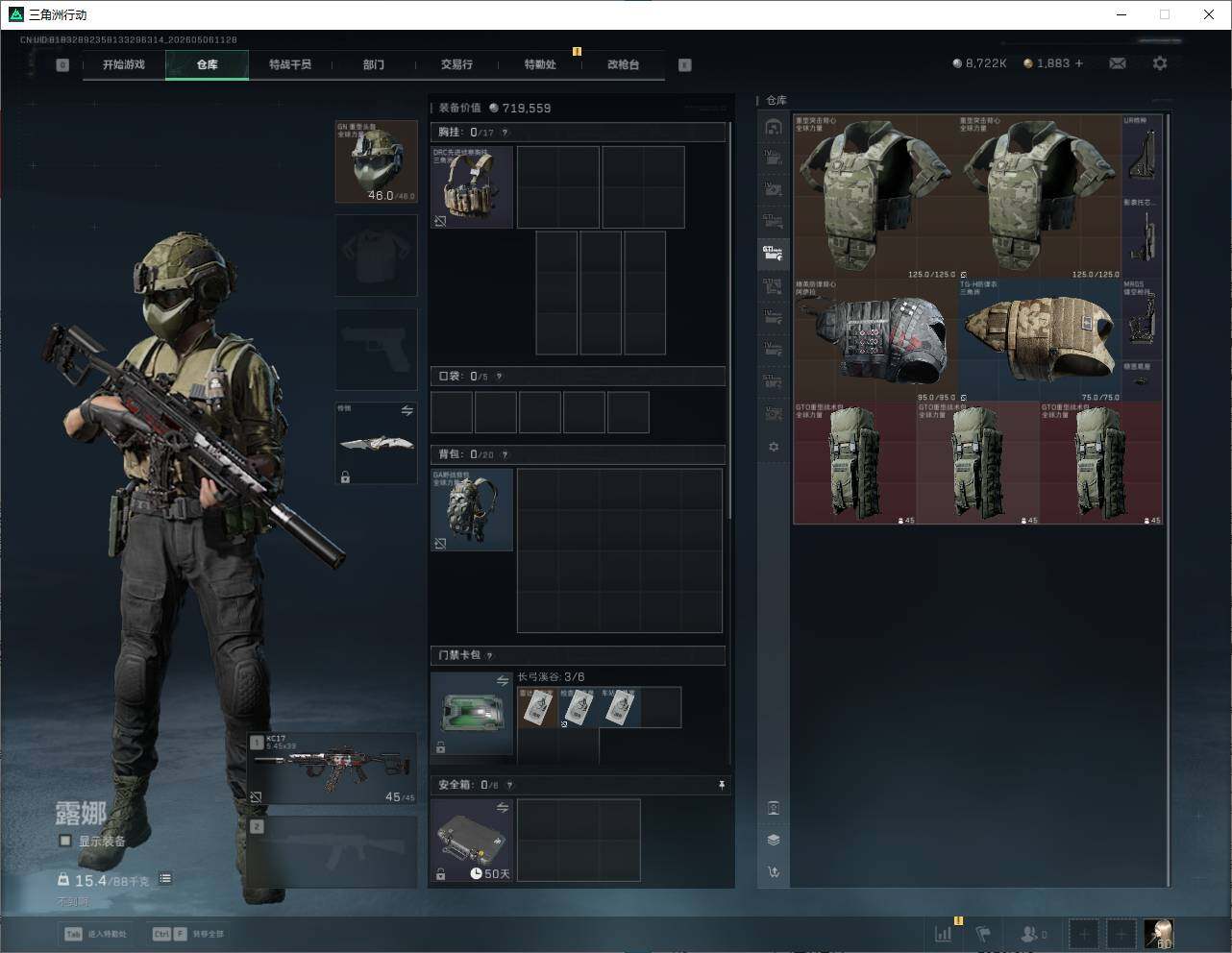This screenshot has height=953, width=1232.
Task: Select the first GTO重型战术包 in warehouse
Action: [x=854, y=463]
